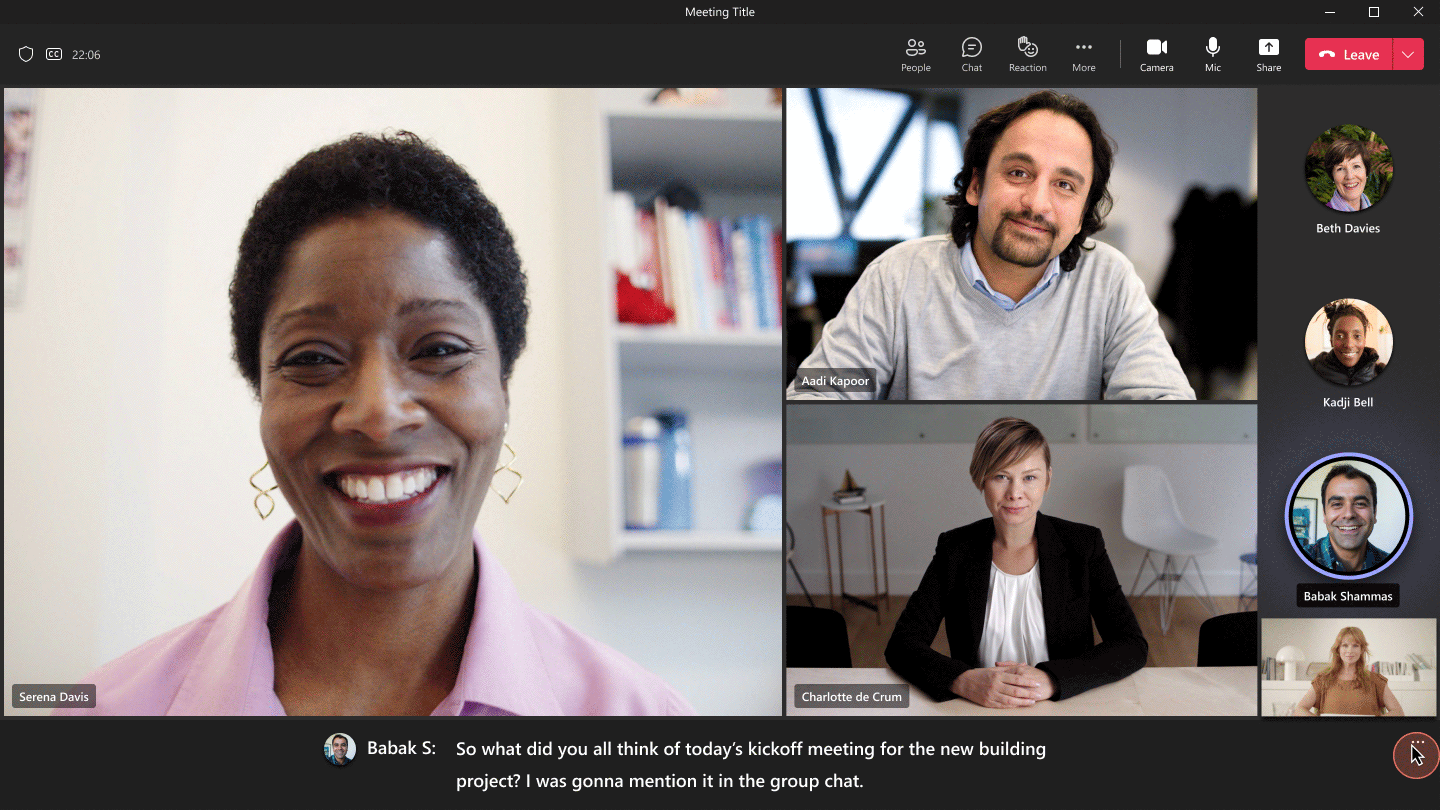Turn off the Camera
Viewport: 1440px width, 810px height.
[x=1156, y=54]
